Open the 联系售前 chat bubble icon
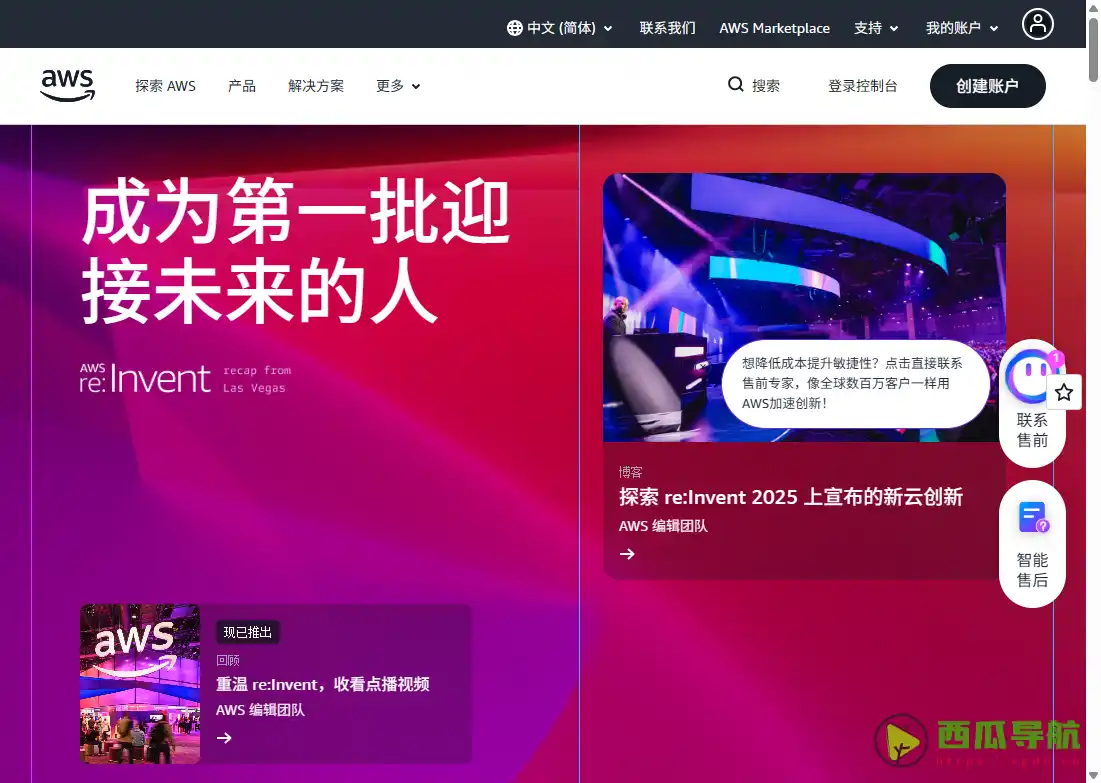1101x783 pixels. [1032, 378]
